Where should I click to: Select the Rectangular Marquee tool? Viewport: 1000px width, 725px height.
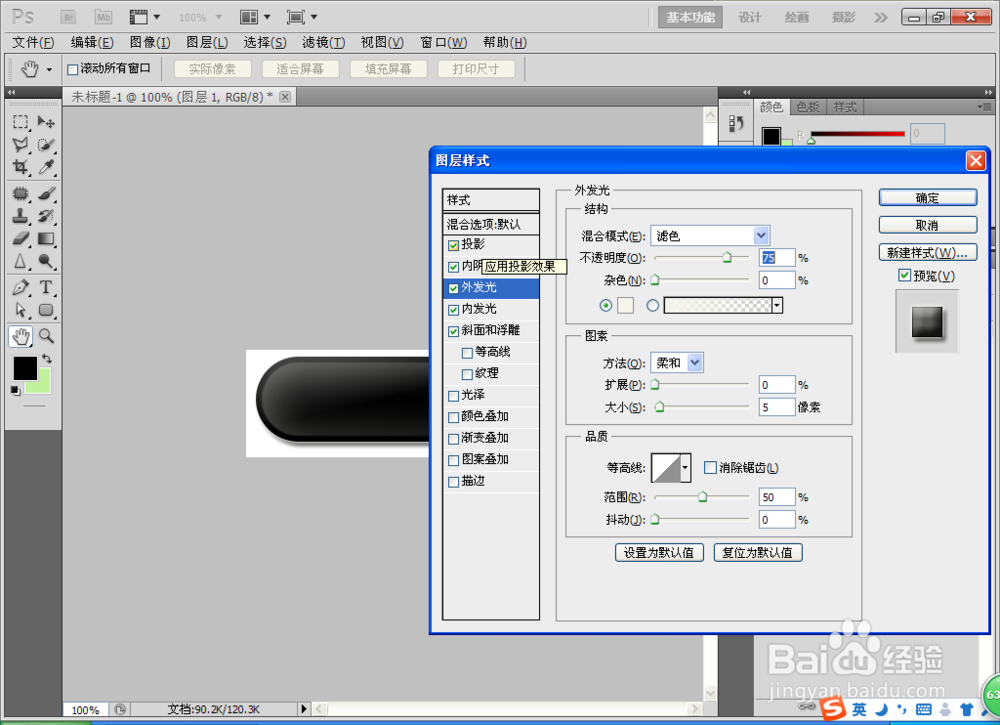[20, 122]
